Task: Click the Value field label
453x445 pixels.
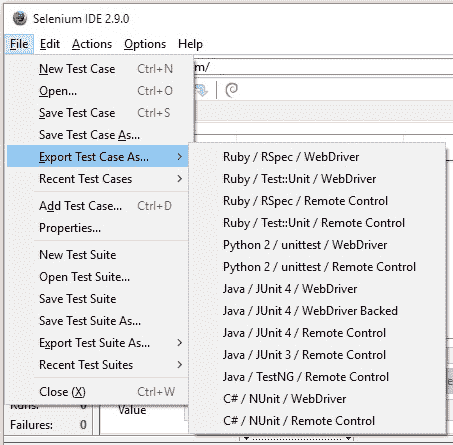Action: pos(132,410)
